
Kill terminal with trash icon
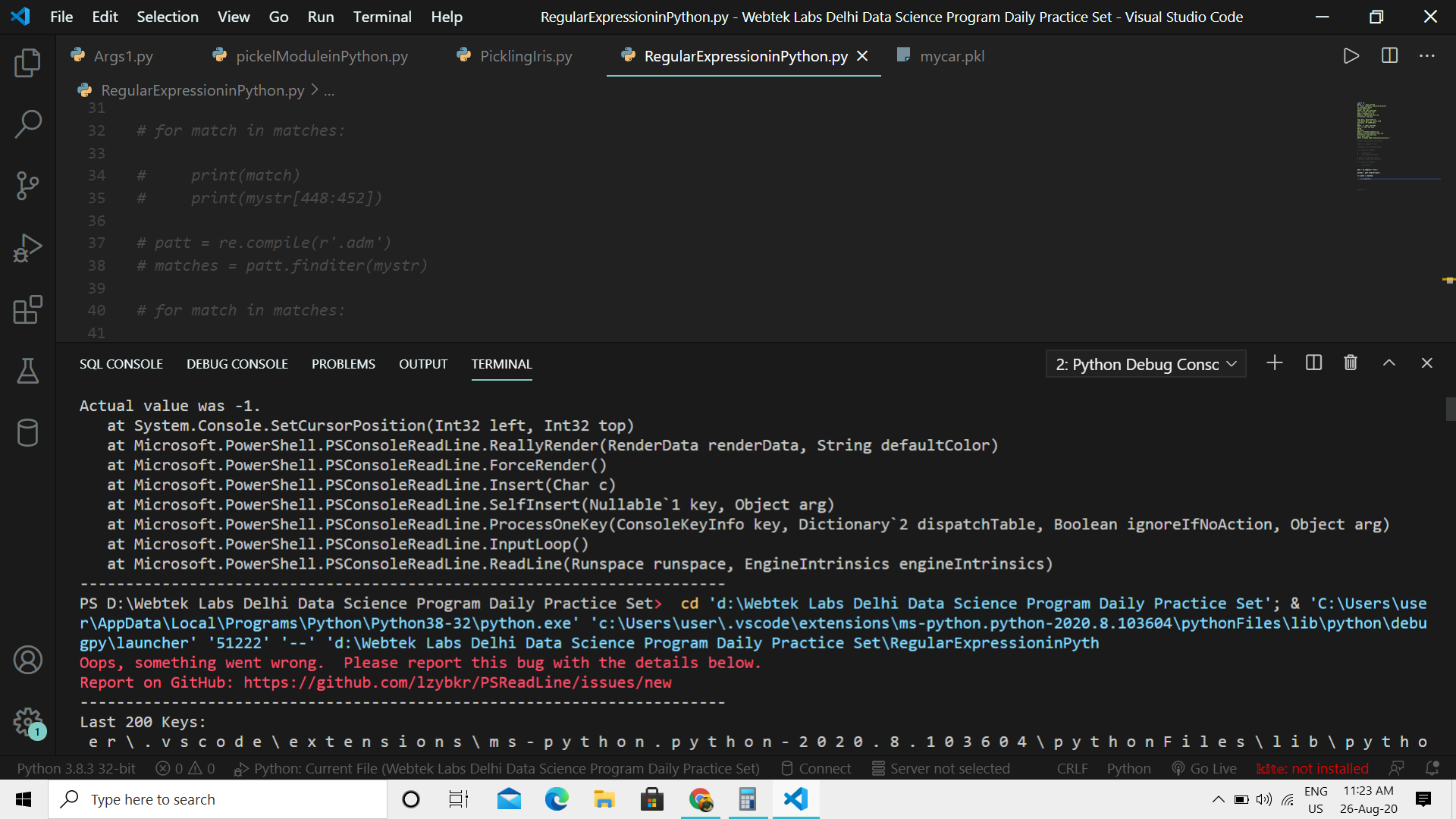(x=1351, y=363)
